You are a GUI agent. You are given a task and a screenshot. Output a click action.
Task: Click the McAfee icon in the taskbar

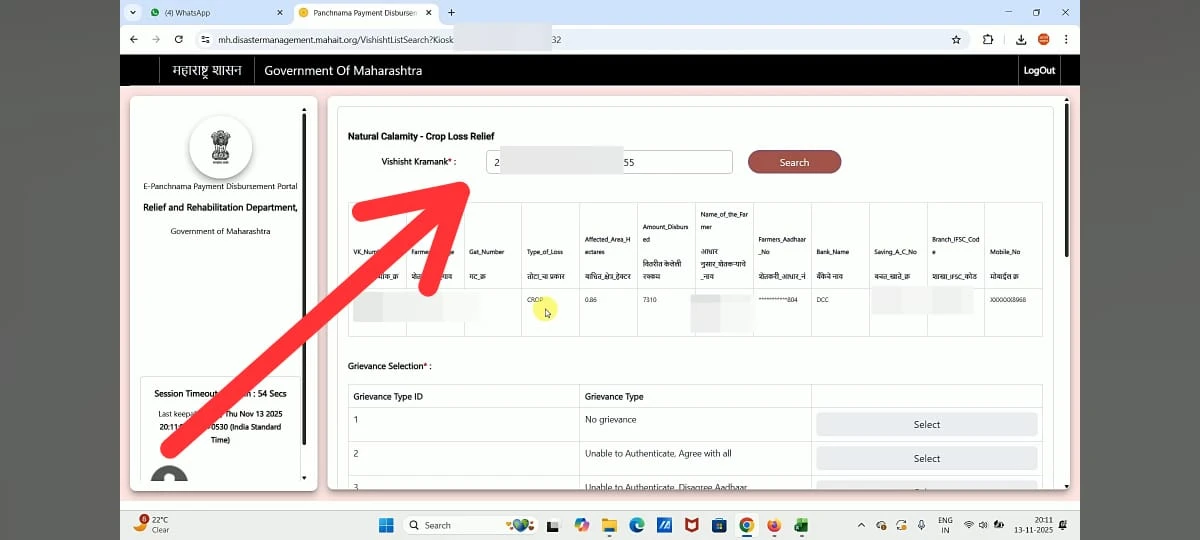click(x=691, y=525)
